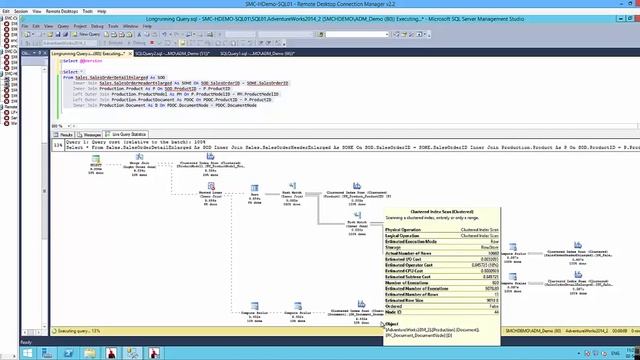The image size is (640, 360).
Task: Click the Save All icon in SSMS toolbar
Action: (x=65, y=35)
